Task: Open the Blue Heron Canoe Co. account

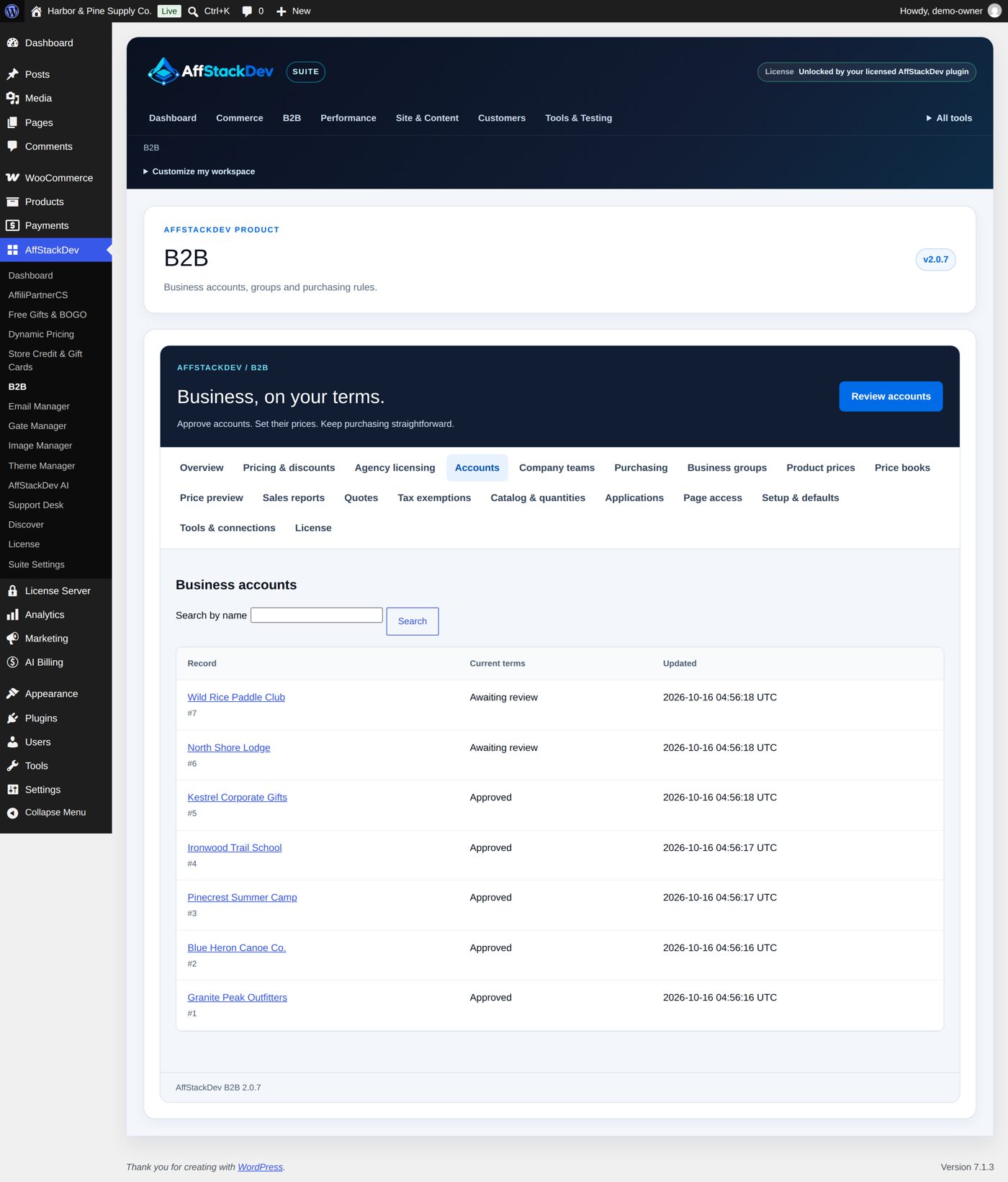Action: [x=236, y=948]
